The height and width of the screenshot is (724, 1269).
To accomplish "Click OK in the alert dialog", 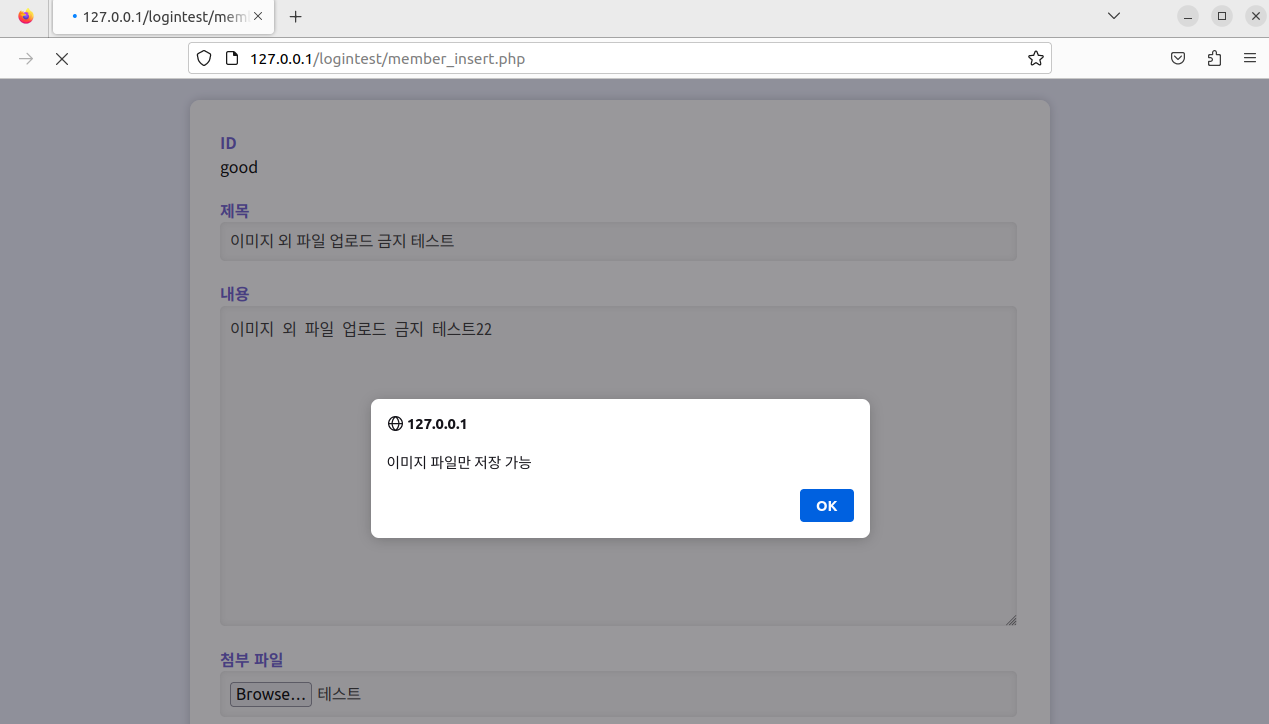I will (x=826, y=505).
